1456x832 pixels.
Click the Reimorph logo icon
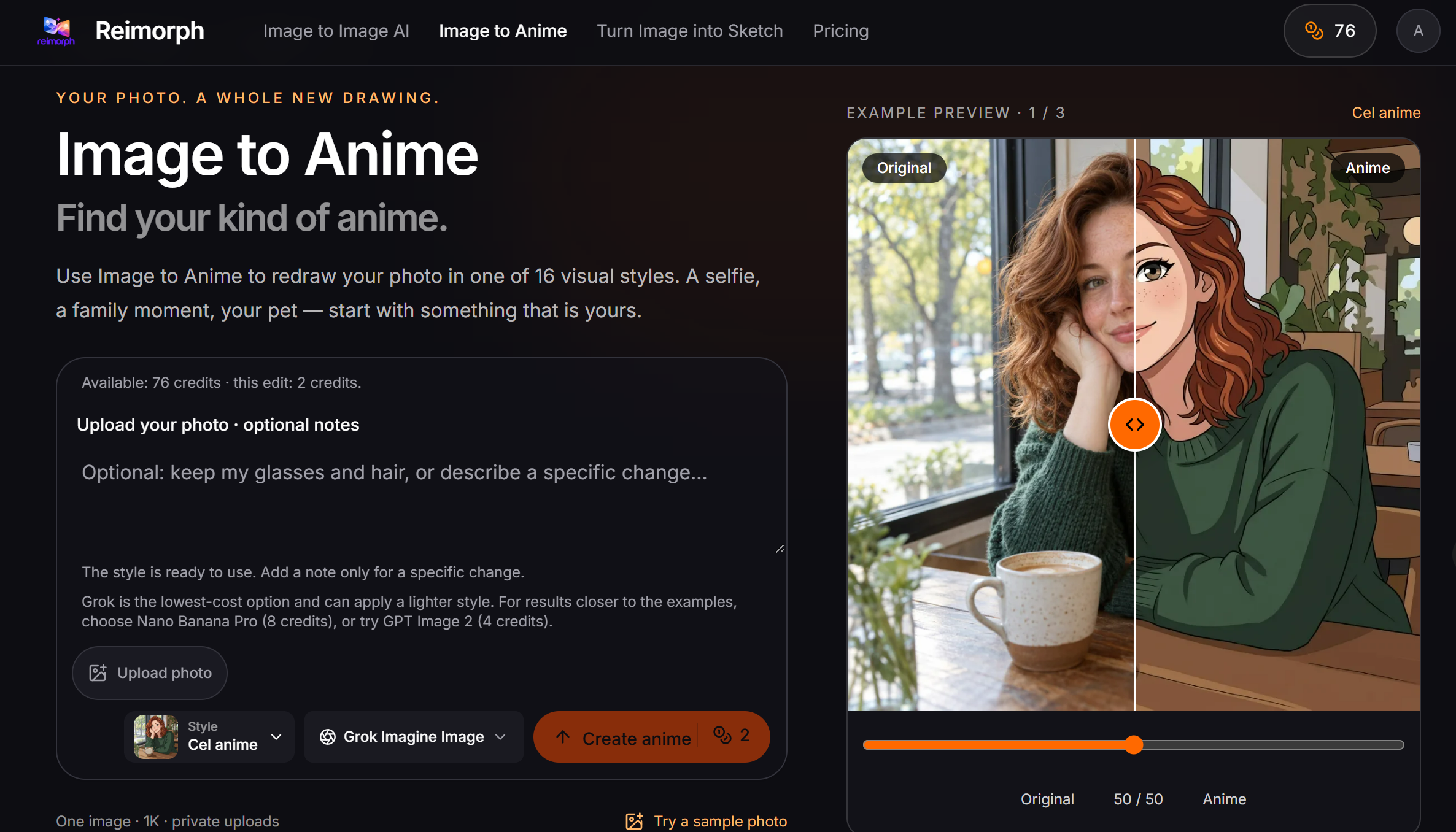tap(56, 31)
